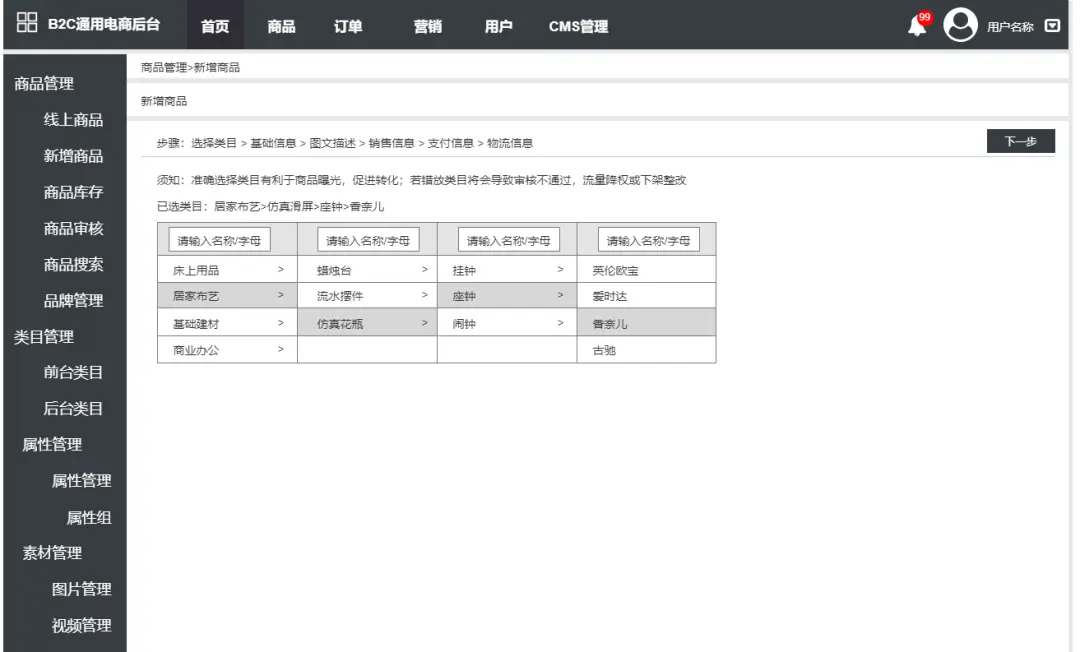The image size is (1080, 652).
Task: Expand arrow on 商业办公 row
Action: click(x=280, y=349)
